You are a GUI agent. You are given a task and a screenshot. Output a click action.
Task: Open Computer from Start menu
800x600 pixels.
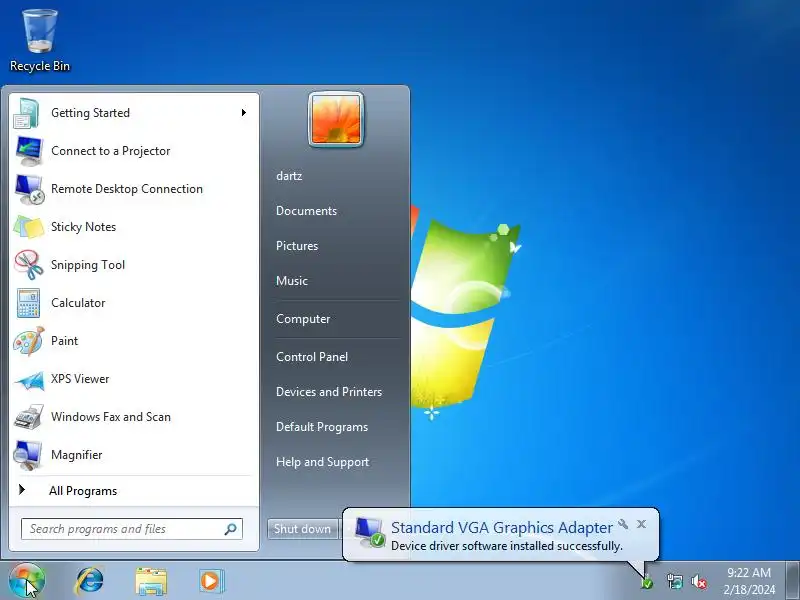point(303,319)
